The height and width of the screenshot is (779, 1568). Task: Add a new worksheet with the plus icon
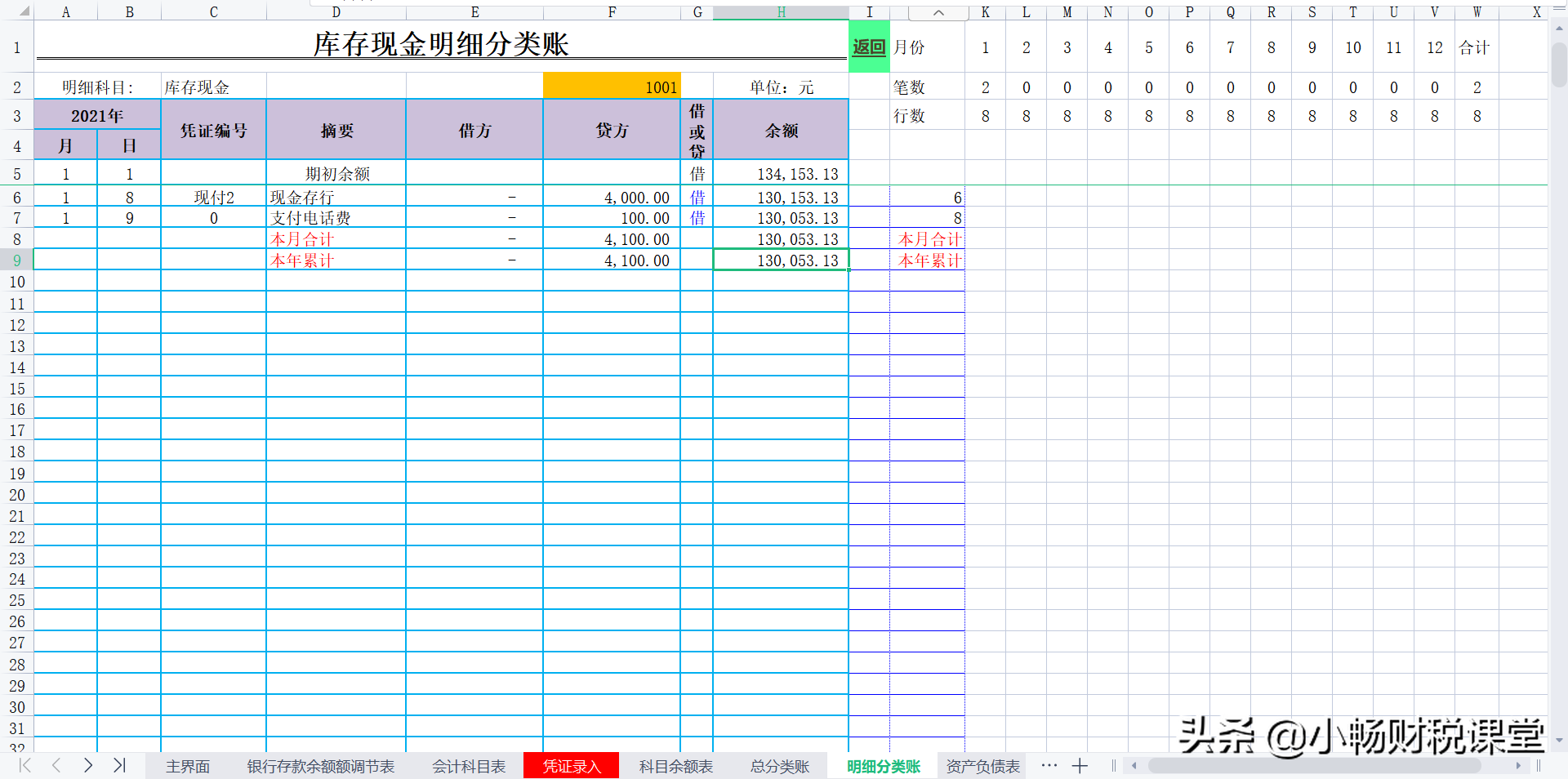(1080, 766)
